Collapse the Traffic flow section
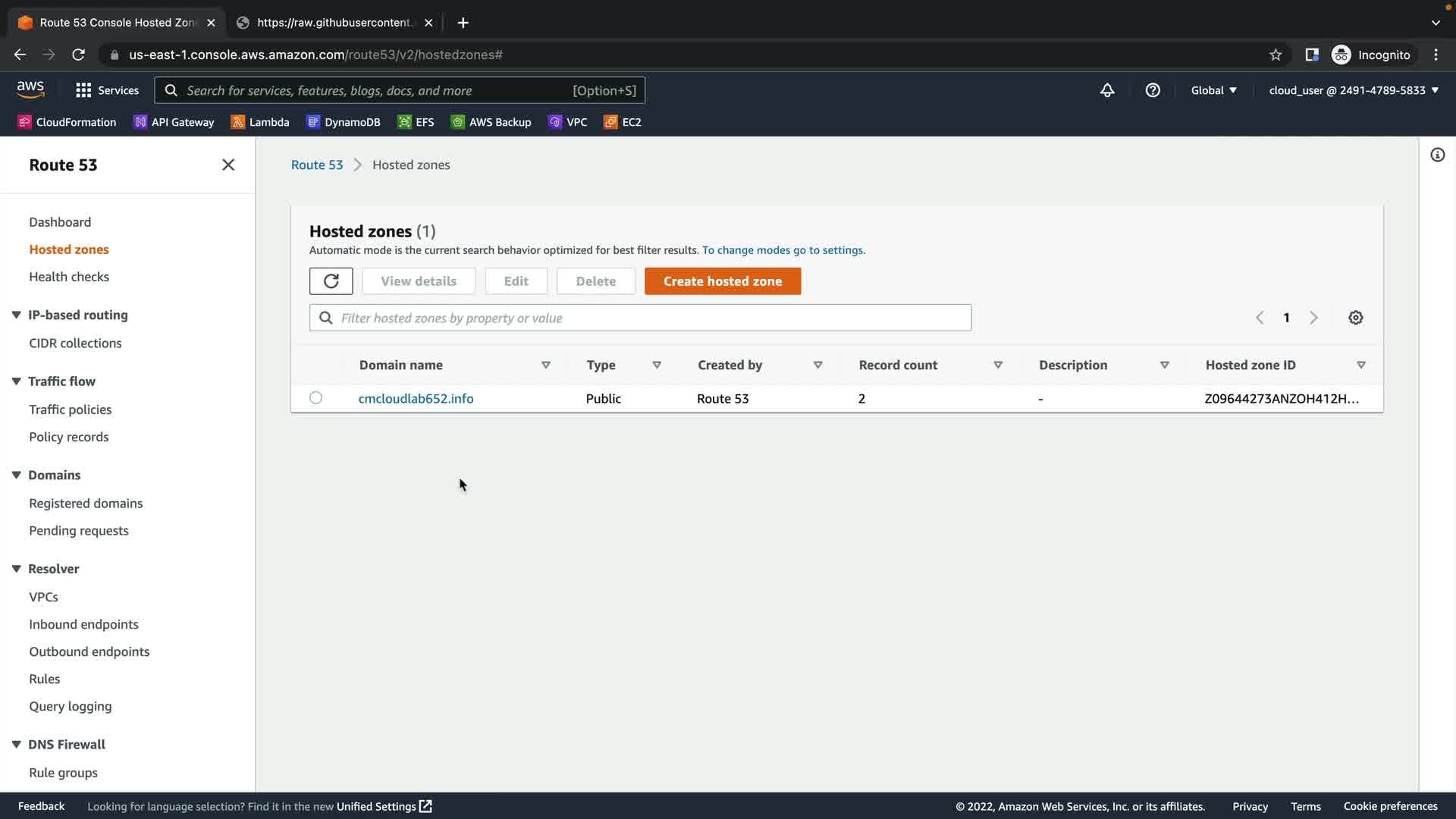 pos(16,381)
